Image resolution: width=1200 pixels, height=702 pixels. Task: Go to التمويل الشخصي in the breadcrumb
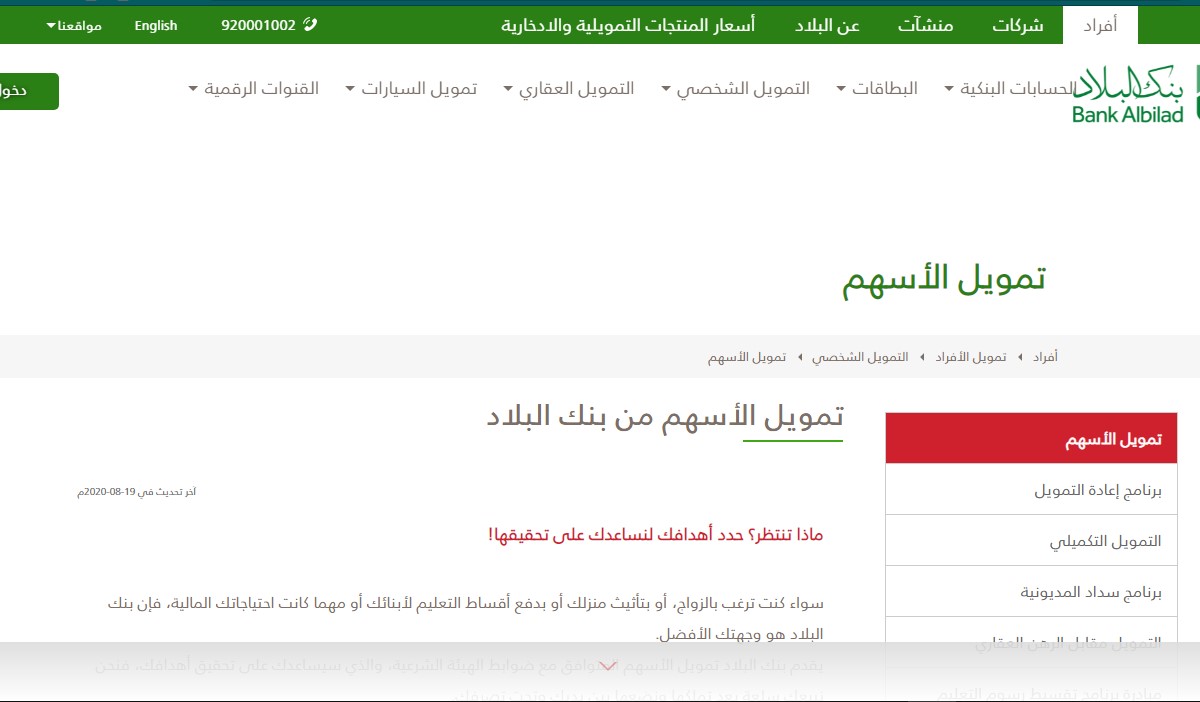pyautogui.click(x=860, y=357)
